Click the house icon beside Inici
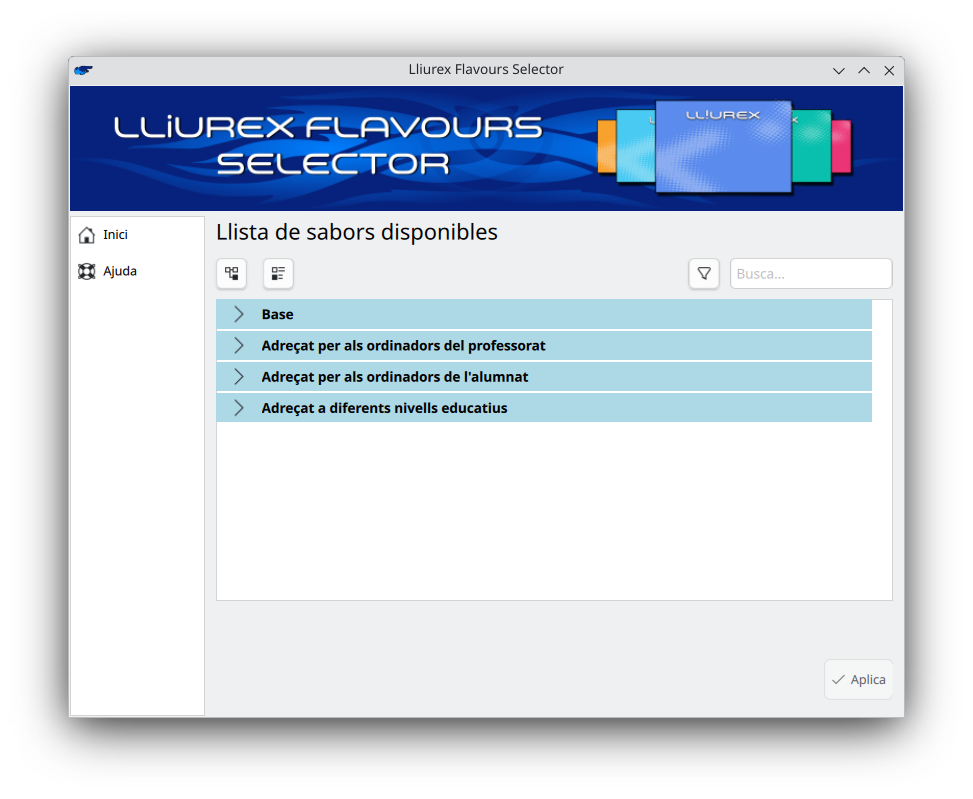The width and height of the screenshot is (973, 799). [x=87, y=235]
